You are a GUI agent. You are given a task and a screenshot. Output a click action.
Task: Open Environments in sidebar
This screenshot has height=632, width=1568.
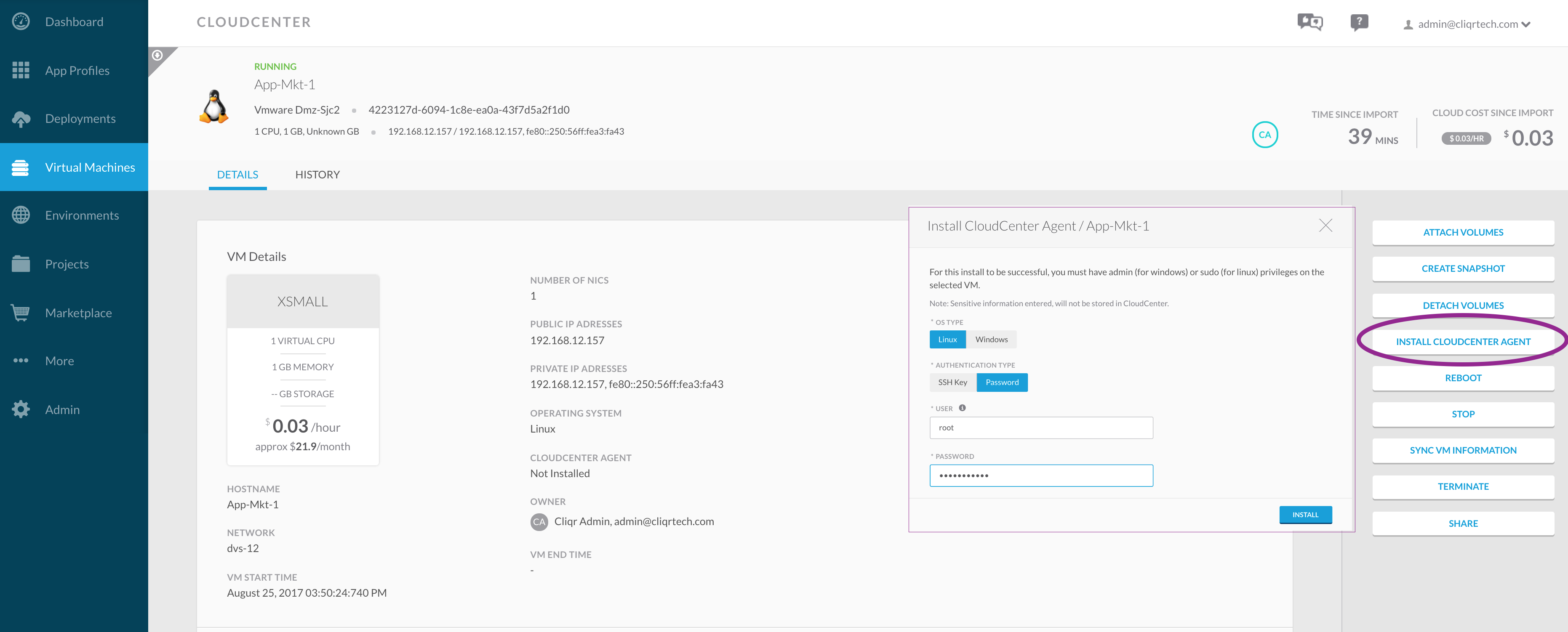[74, 215]
